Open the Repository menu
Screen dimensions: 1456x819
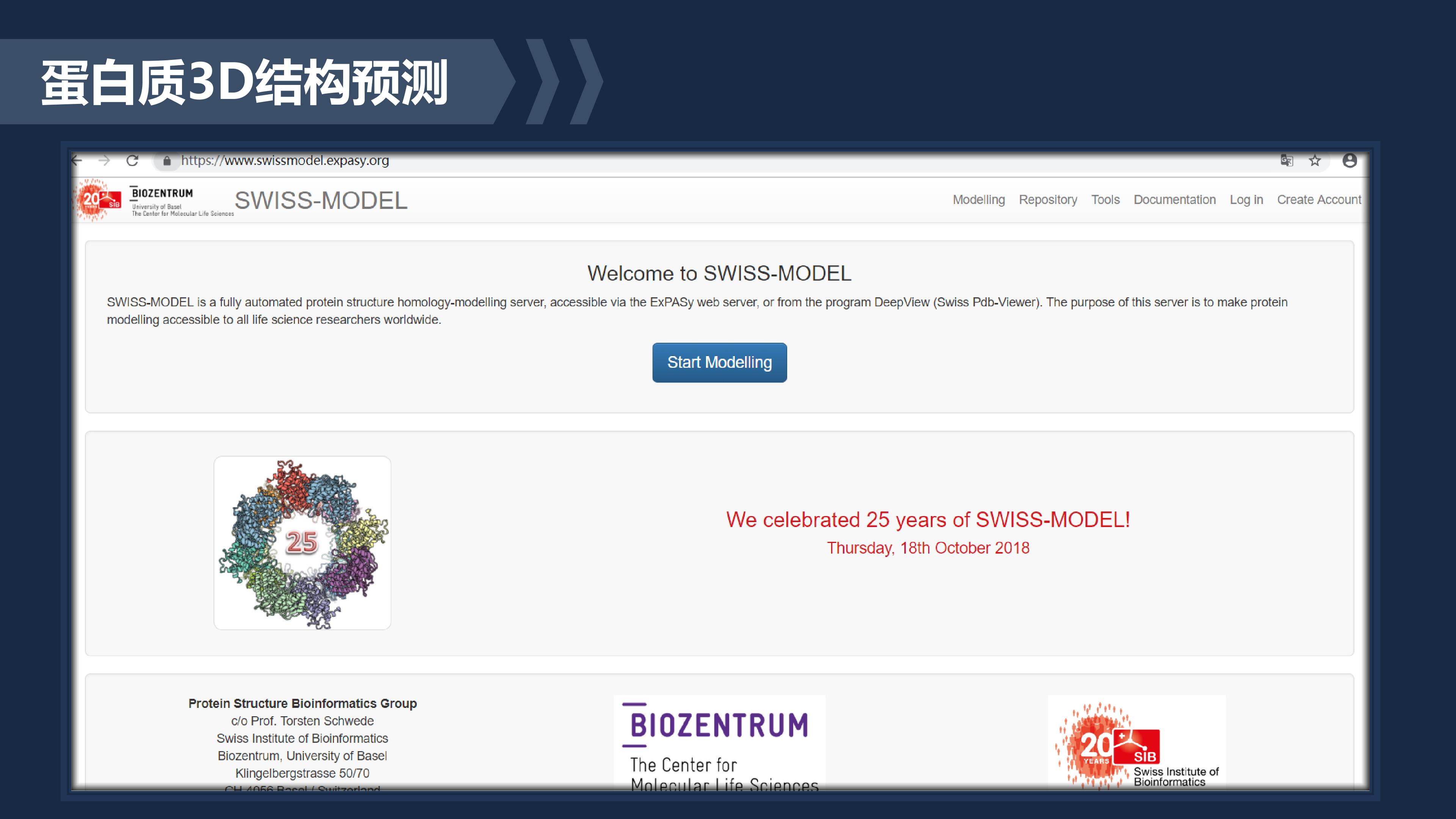[1048, 199]
